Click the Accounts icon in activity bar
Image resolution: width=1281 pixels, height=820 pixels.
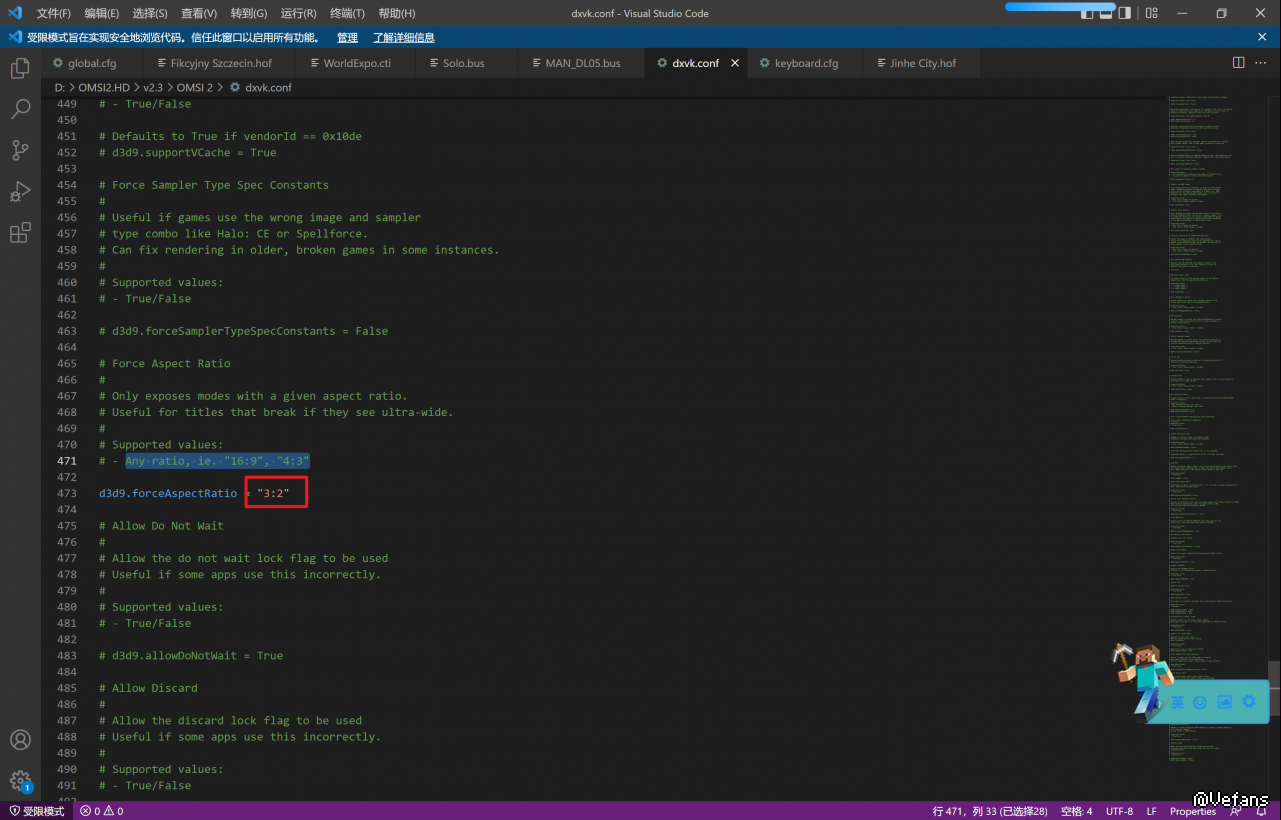[20, 740]
